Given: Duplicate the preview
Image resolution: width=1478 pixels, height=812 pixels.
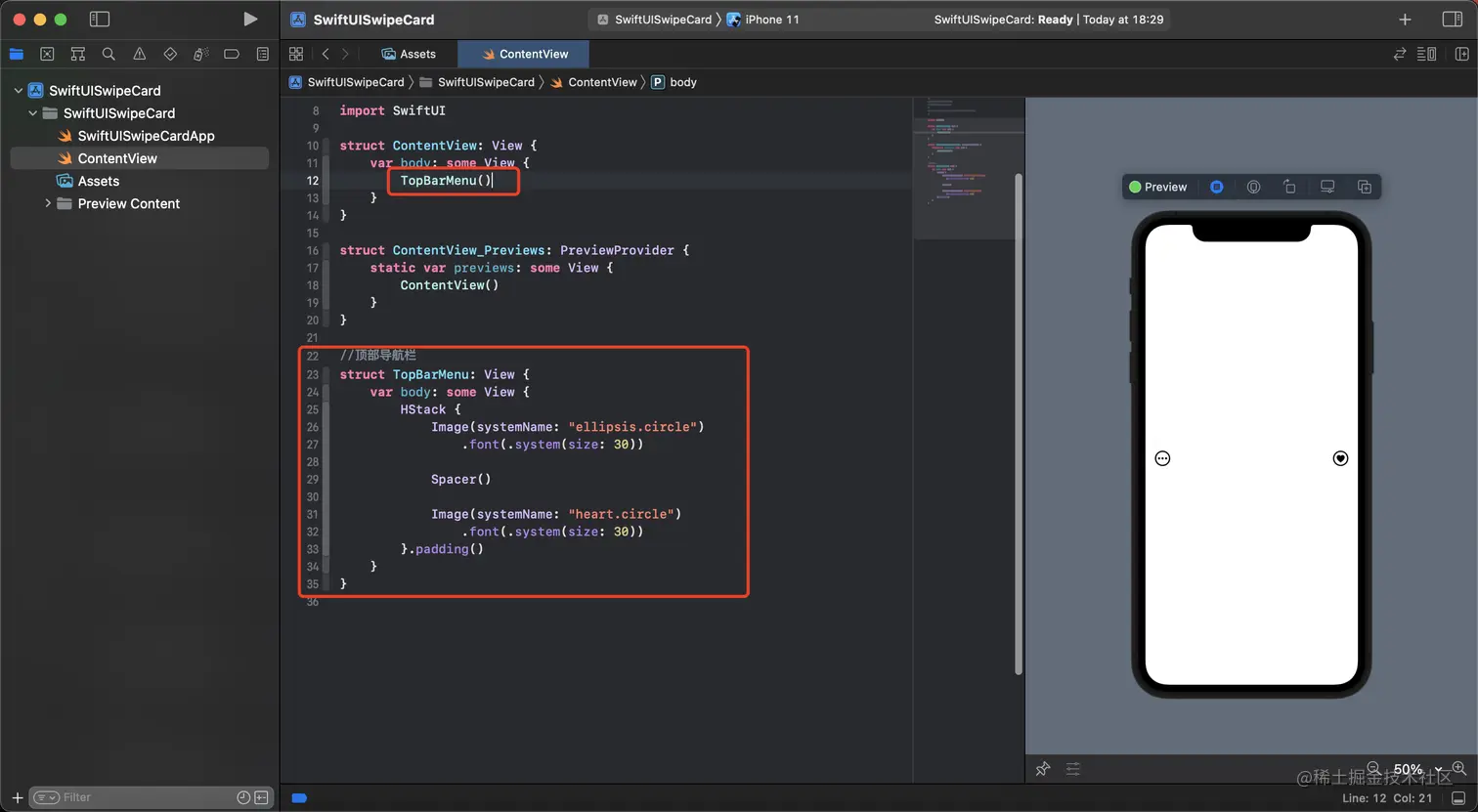Looking at the screenshot, I should 1365,187.
